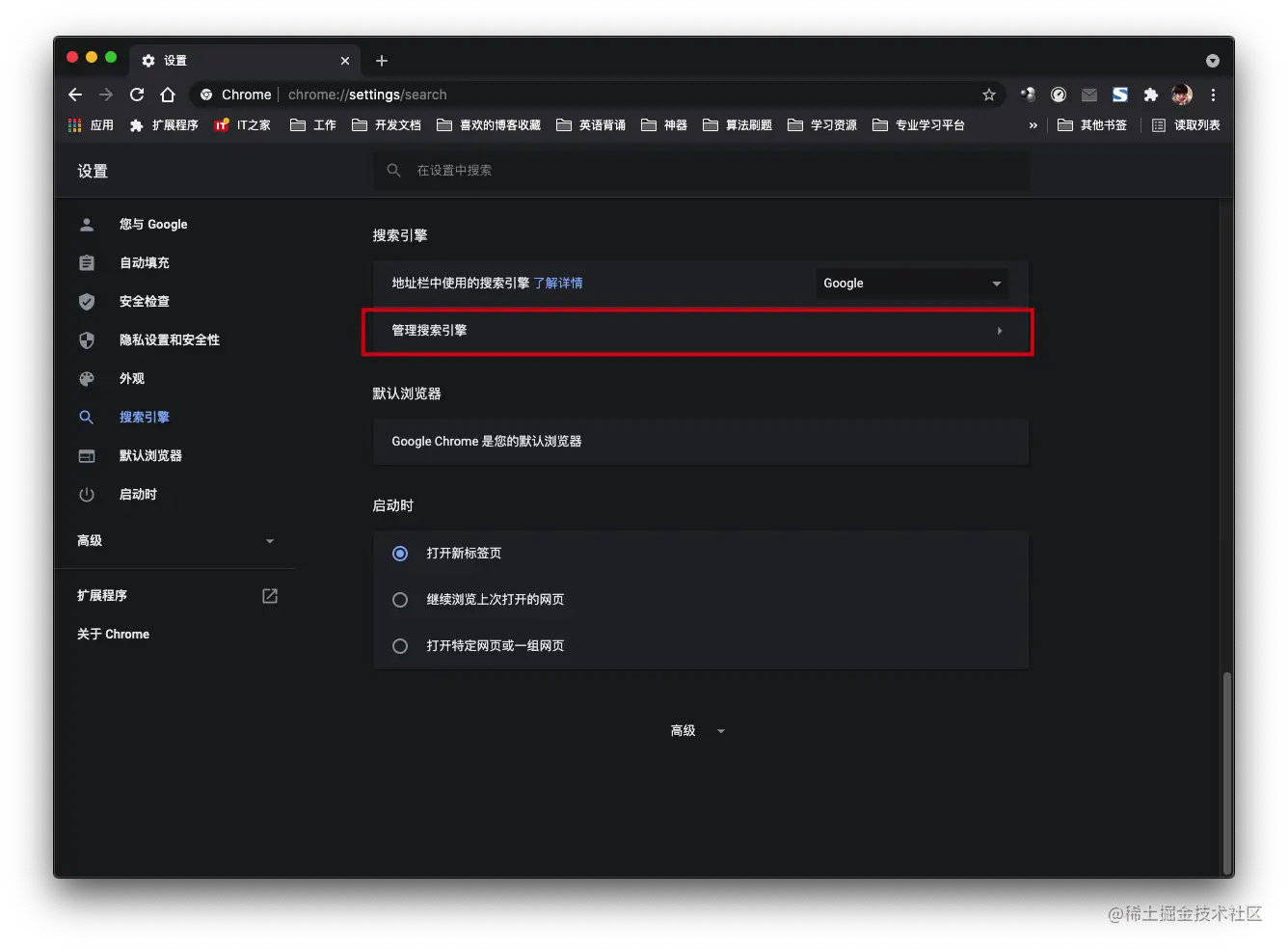
Task: Open the 神器 bookmark folder
Action: point(664,125)
